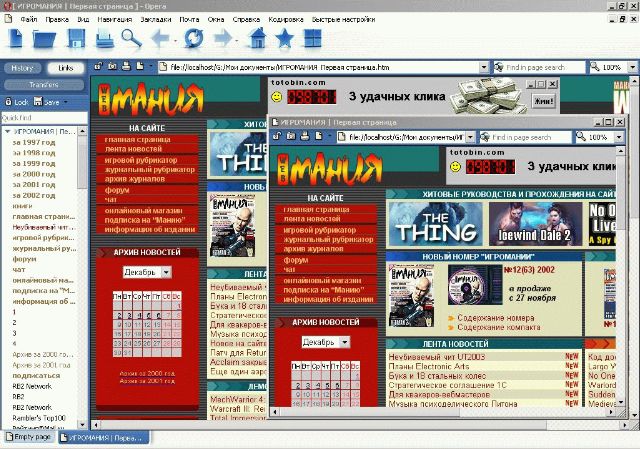Switch to the ИГРОМАНИЯ page tab in the bottom bar
The height and width of the screenshot is (449, 640).
pos(104,438)
